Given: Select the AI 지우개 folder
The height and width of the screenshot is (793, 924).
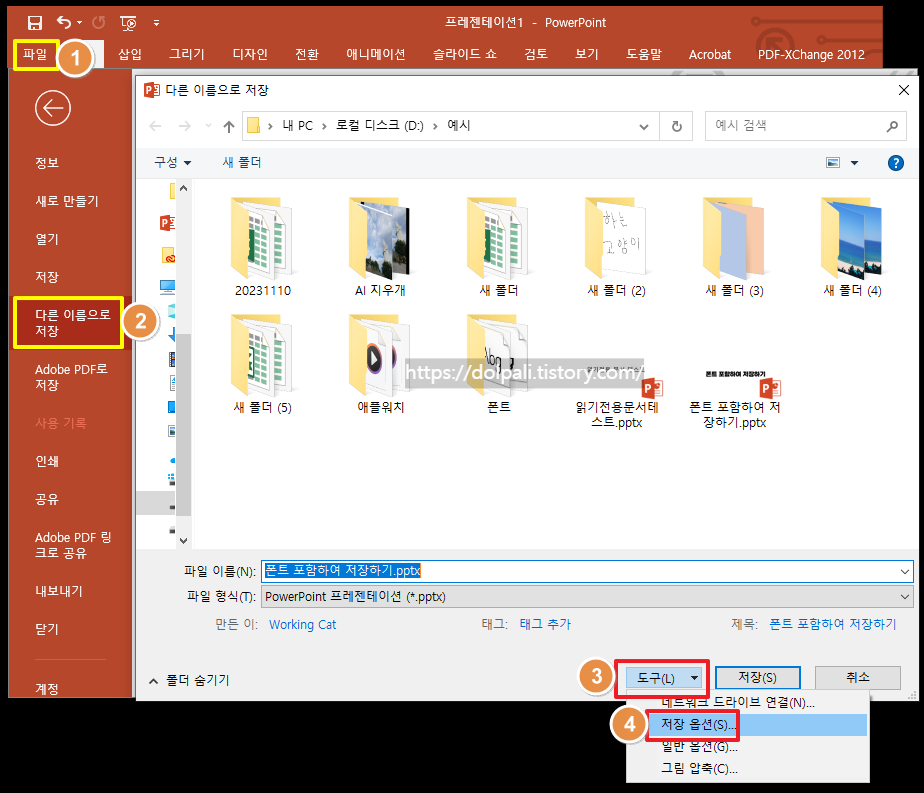Looking at the screenshot, I should 380,247.
